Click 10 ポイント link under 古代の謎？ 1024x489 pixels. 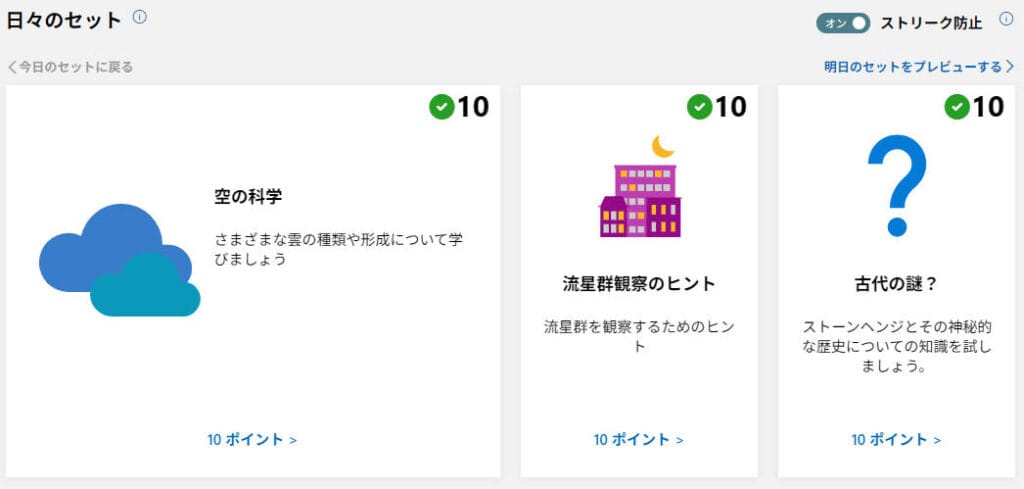896,439
